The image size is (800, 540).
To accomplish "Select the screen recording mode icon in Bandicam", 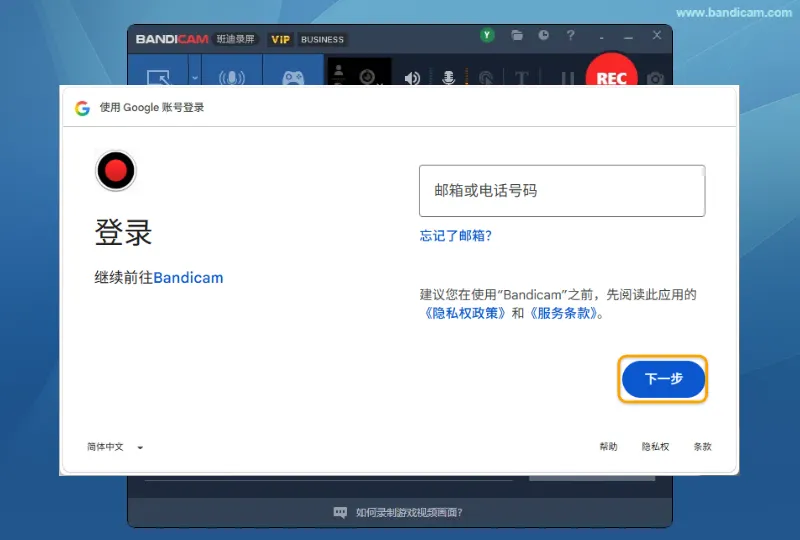I will [x=158, y=78].
